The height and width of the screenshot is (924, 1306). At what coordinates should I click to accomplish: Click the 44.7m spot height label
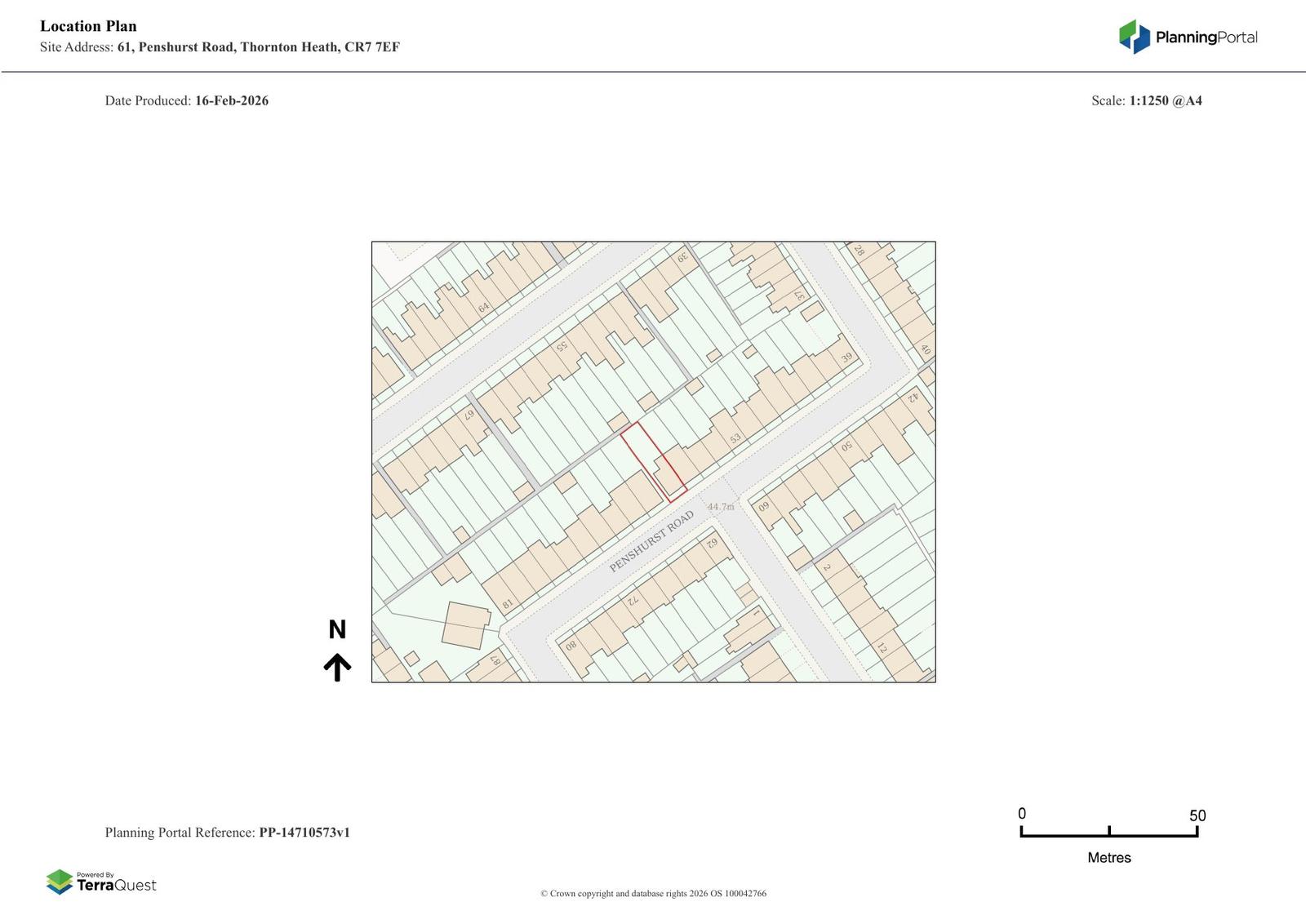[x=721, y=507]
